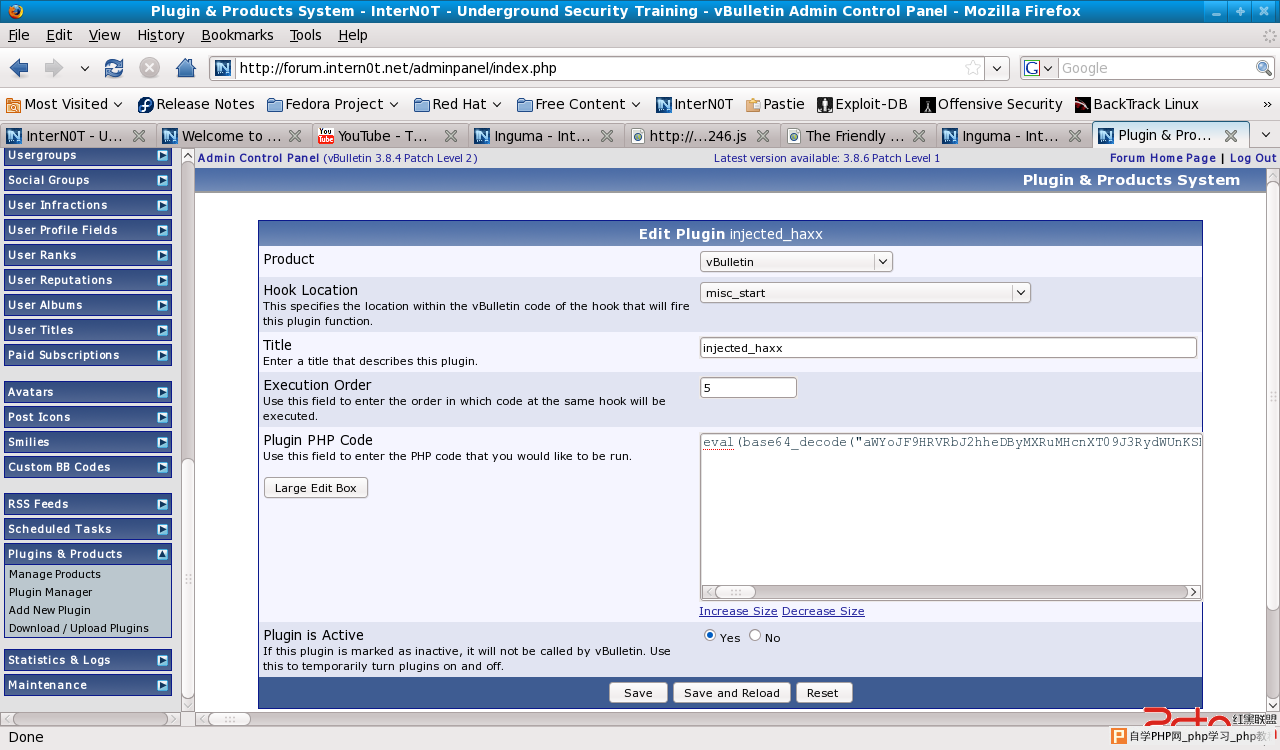Switch to the Welcome to tab
The image size is (1280, 750).
[232, 136]
